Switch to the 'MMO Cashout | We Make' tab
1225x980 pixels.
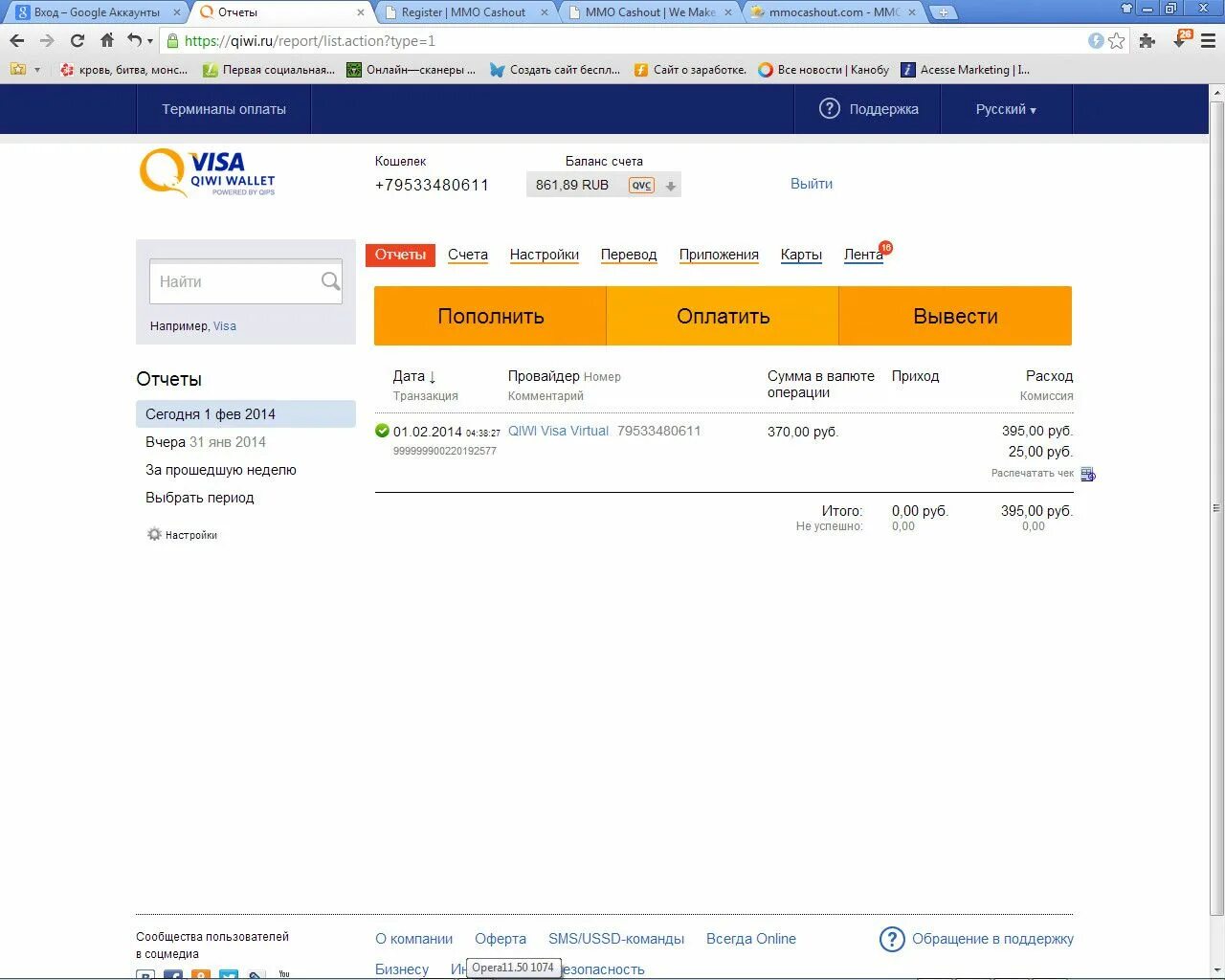[650, 12]
